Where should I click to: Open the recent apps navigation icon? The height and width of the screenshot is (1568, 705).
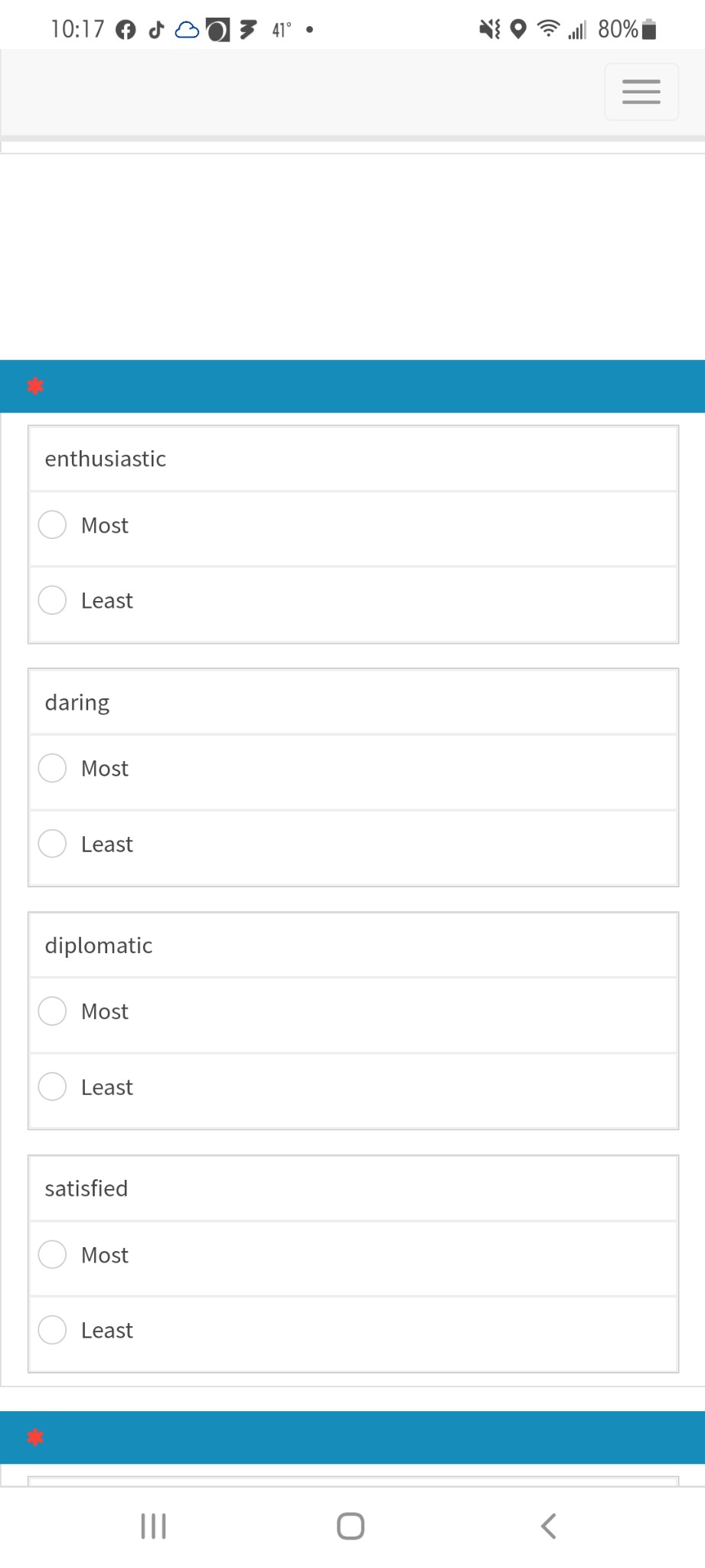pyautogui.click(x=153, y=1526)
